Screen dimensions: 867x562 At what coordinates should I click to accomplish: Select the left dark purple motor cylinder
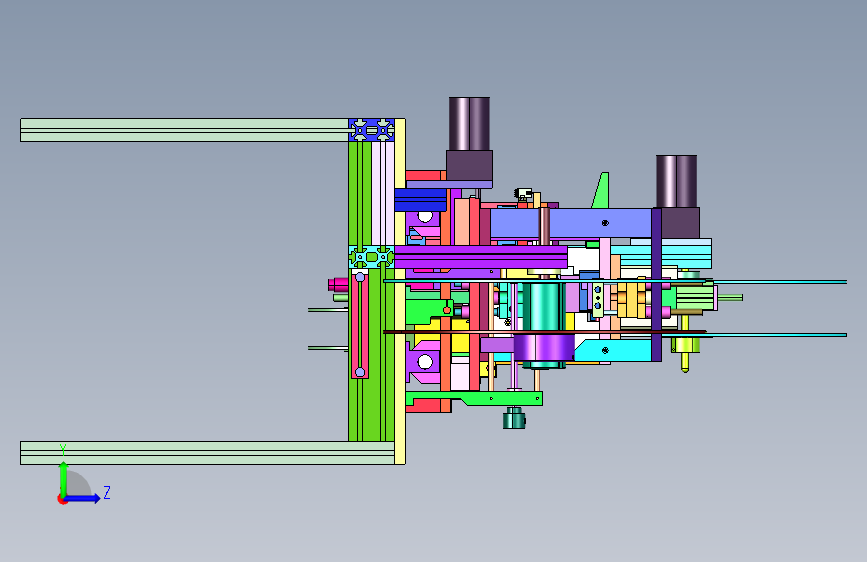point(469,124)
